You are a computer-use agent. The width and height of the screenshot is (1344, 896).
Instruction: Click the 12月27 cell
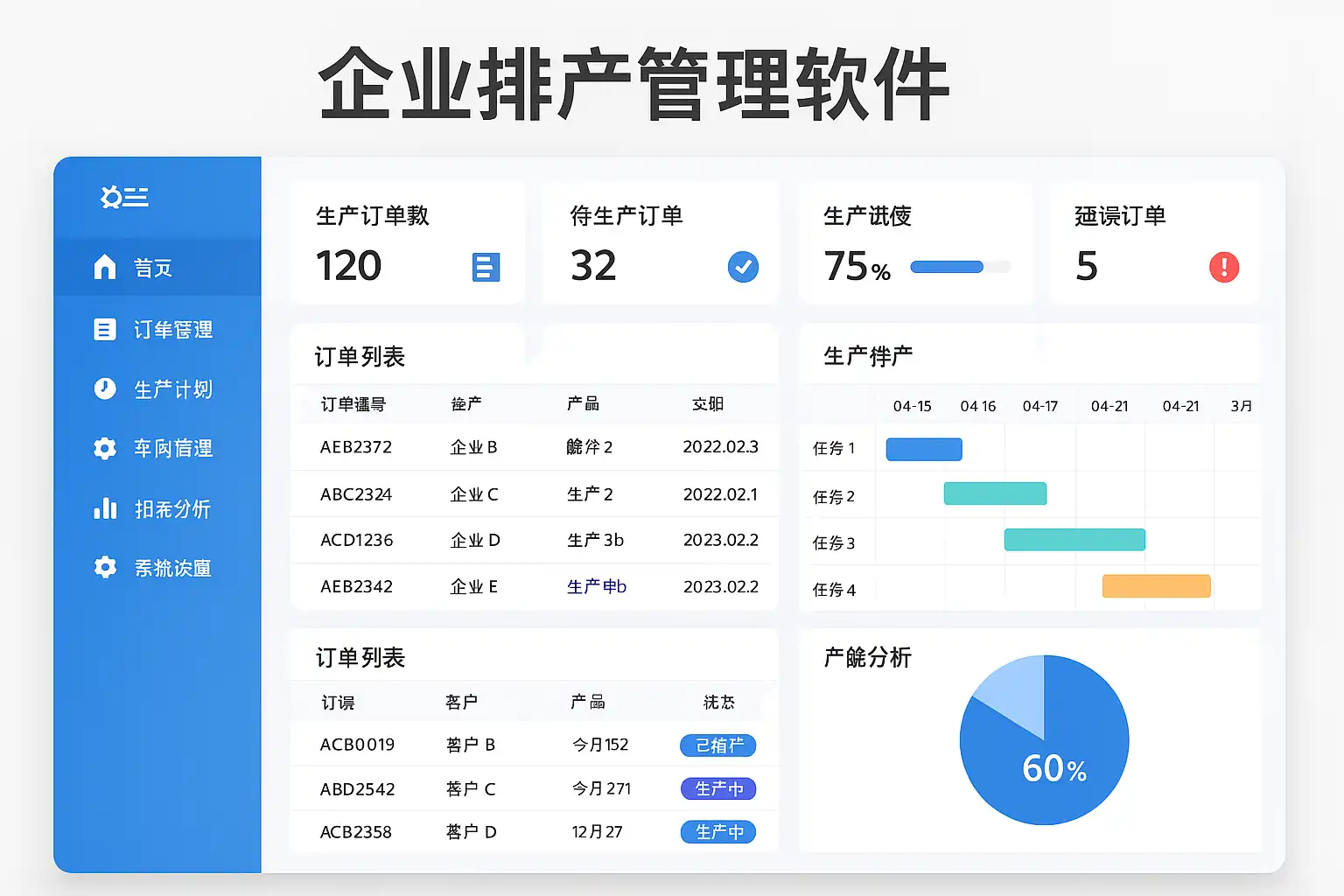[x=597, y=831]
